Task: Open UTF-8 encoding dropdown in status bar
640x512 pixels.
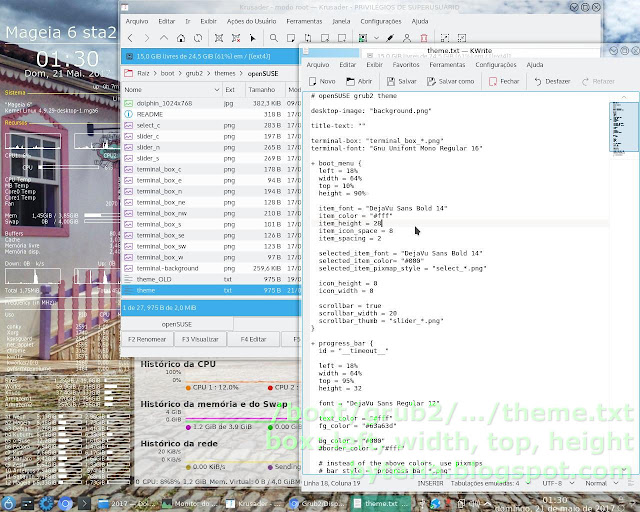Action: [x=558, y=483]
